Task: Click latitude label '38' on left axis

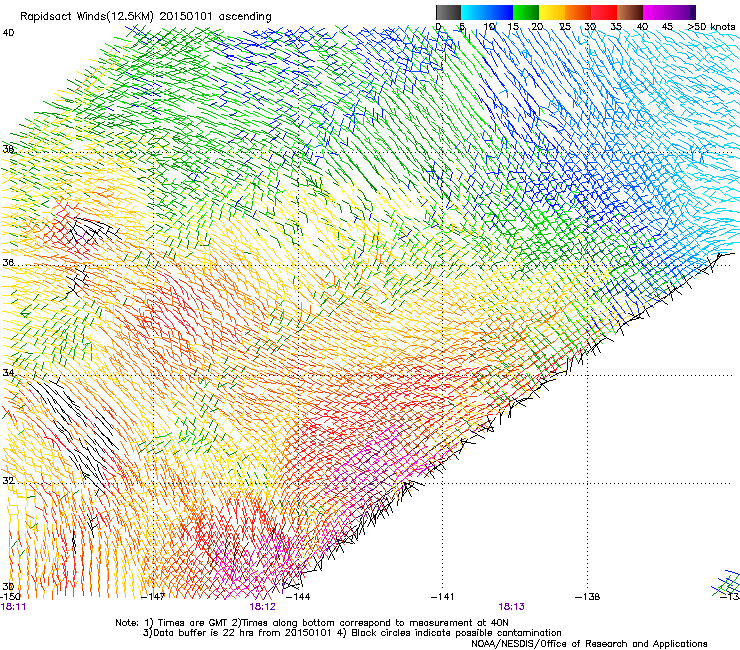Action: 8,149
